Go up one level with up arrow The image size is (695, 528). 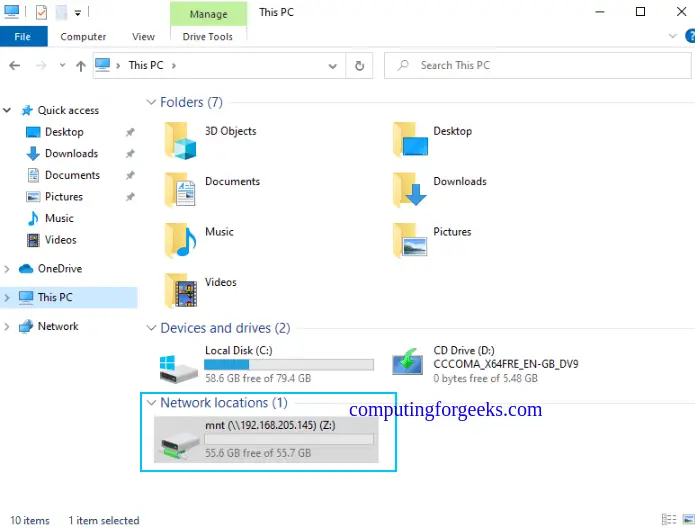pyautogui.click(x=81, y=66)
